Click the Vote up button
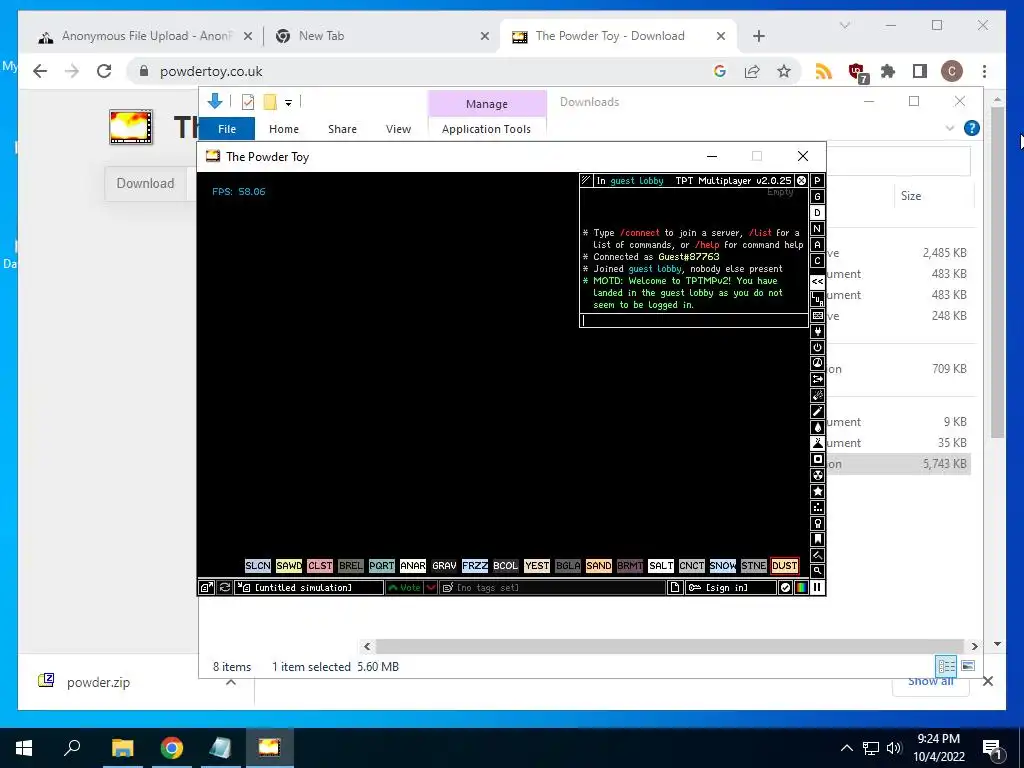The width and height of the screenshot is (1024, 768). [x=404, y=588]
